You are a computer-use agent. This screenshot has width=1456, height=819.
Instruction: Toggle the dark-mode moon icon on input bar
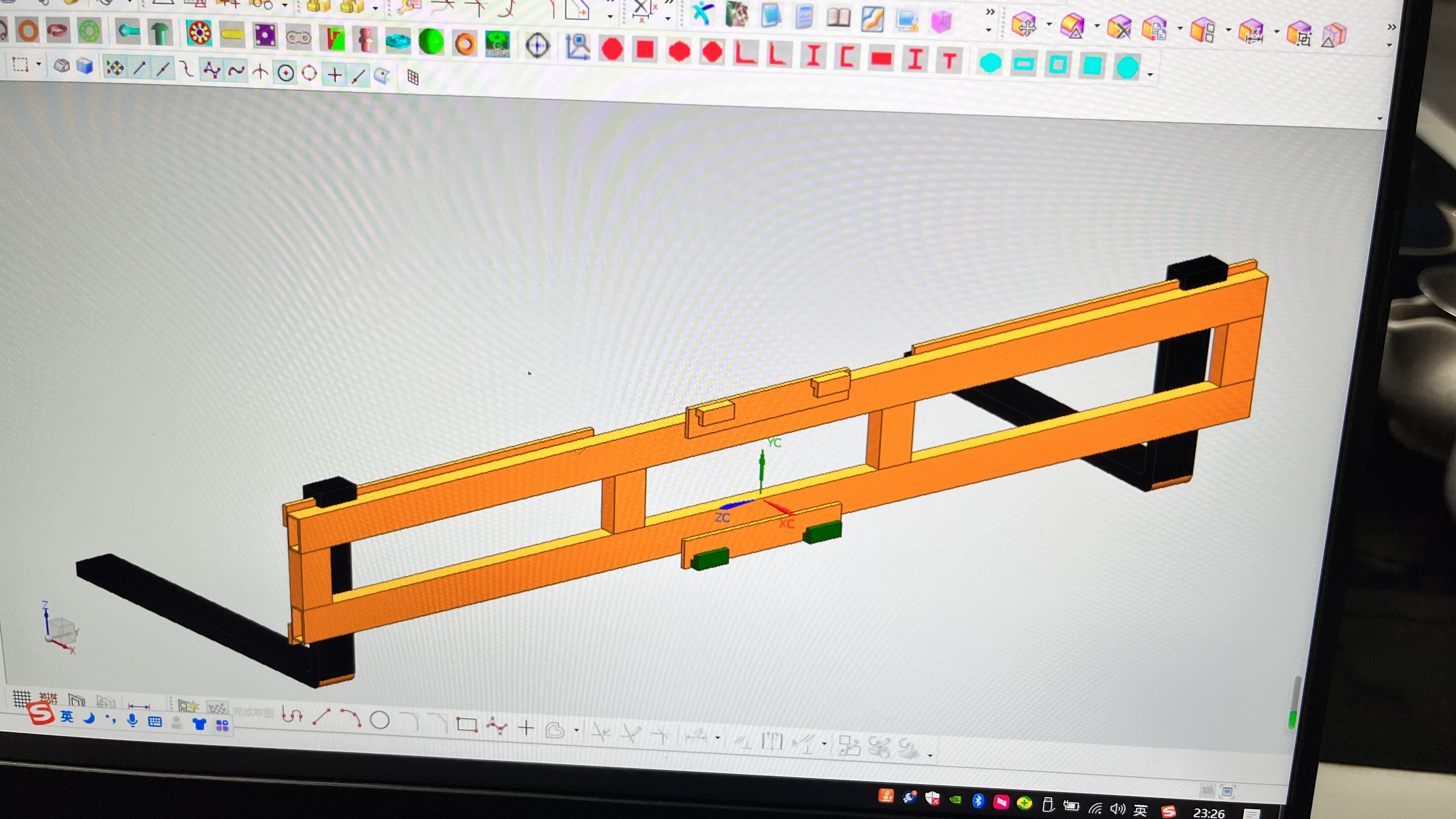(x=89, y=719)
